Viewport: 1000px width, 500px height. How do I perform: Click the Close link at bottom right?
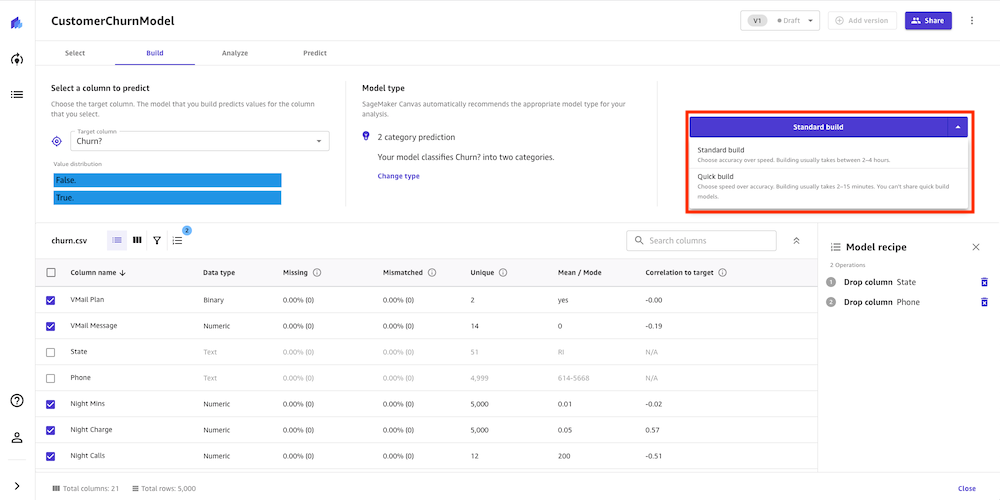(x=967, y=489)
